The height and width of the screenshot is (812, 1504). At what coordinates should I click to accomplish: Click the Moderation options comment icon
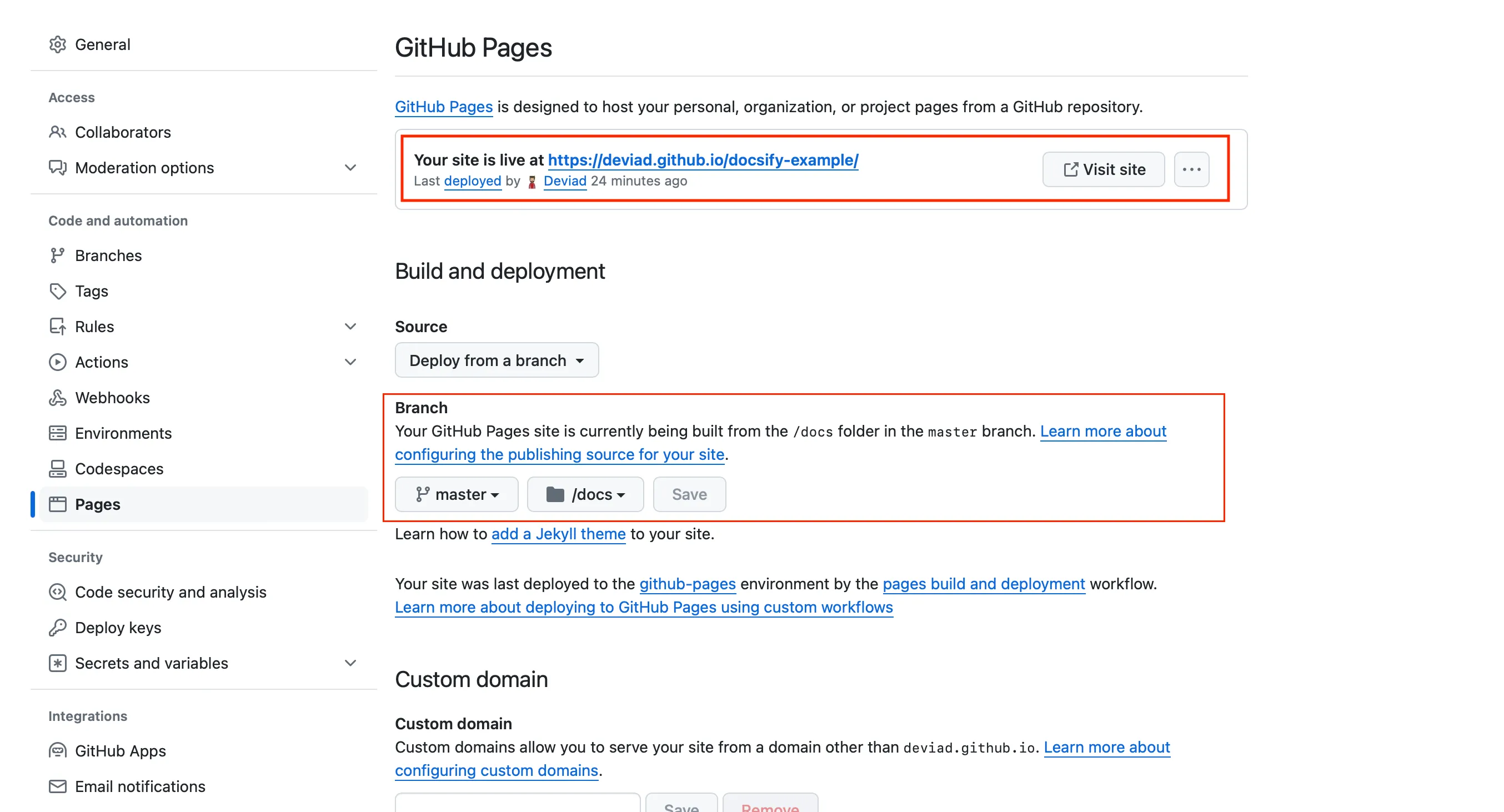pyautogui.click(x=57, y=168)
